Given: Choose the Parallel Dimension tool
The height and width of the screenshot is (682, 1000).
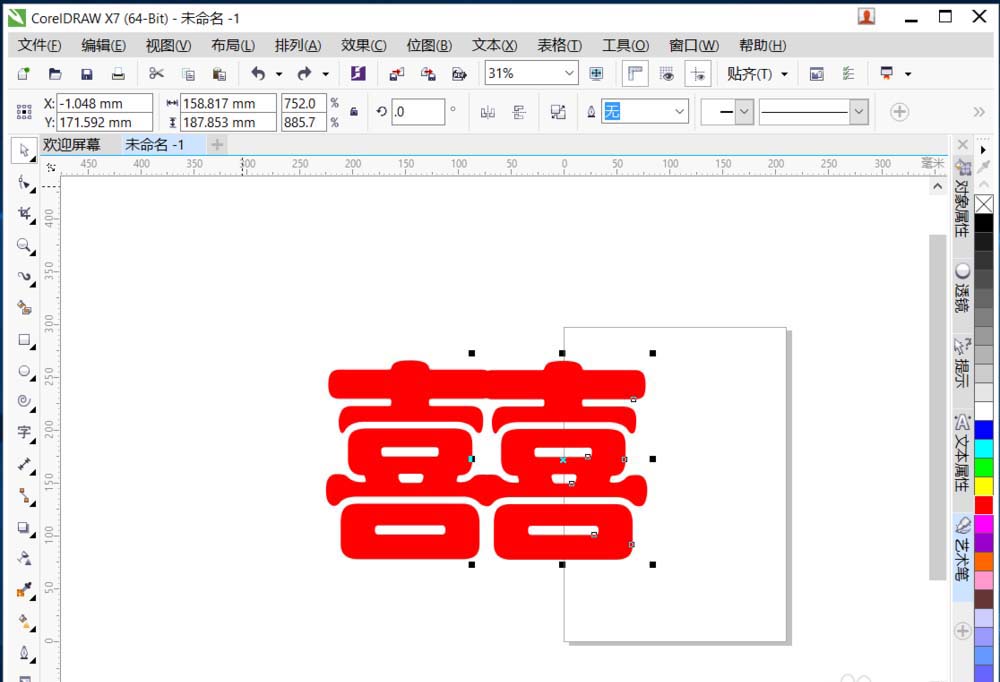Looking at the screenshot, I should point(24,464).
